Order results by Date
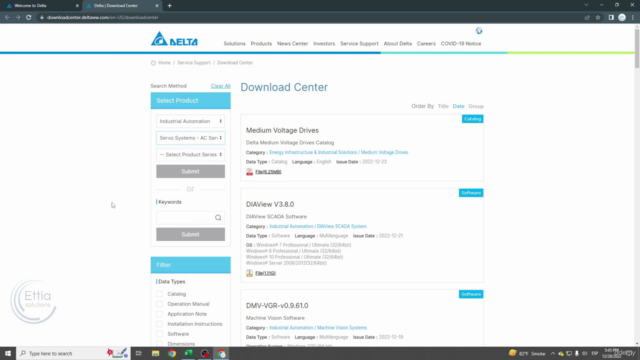This screenshot has height=360, width=640. (x=458, y=106)
